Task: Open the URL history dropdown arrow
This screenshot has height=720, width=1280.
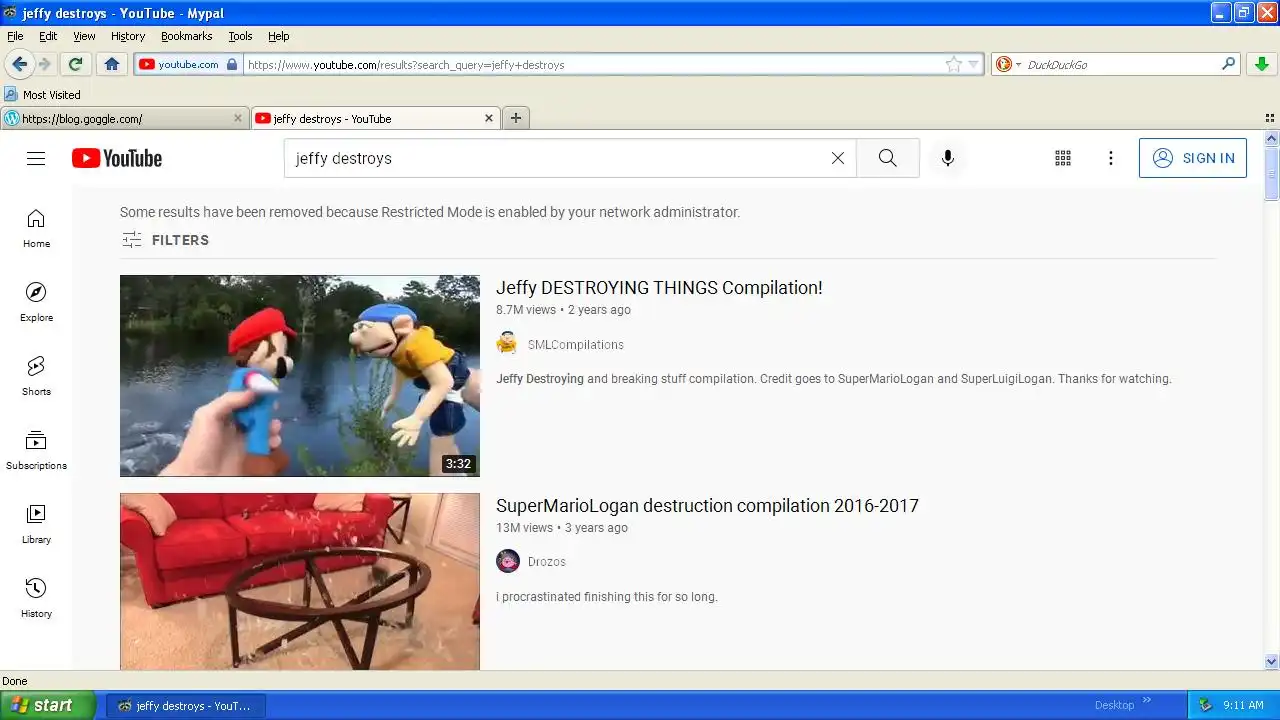Action: coord(974,65)
